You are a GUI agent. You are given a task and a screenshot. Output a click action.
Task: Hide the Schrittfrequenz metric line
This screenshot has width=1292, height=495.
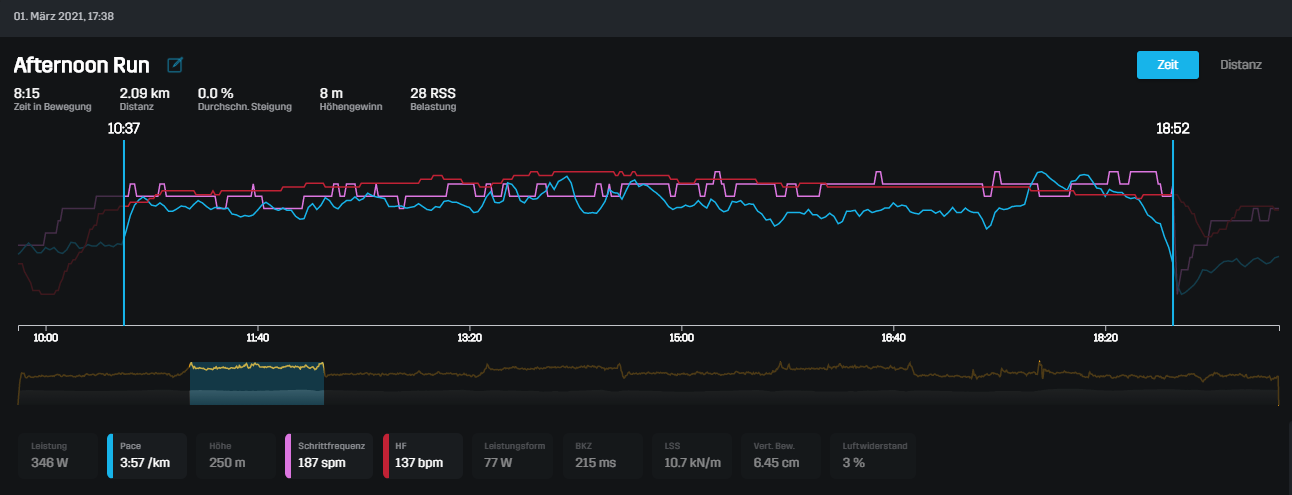[x=329, y=456]
